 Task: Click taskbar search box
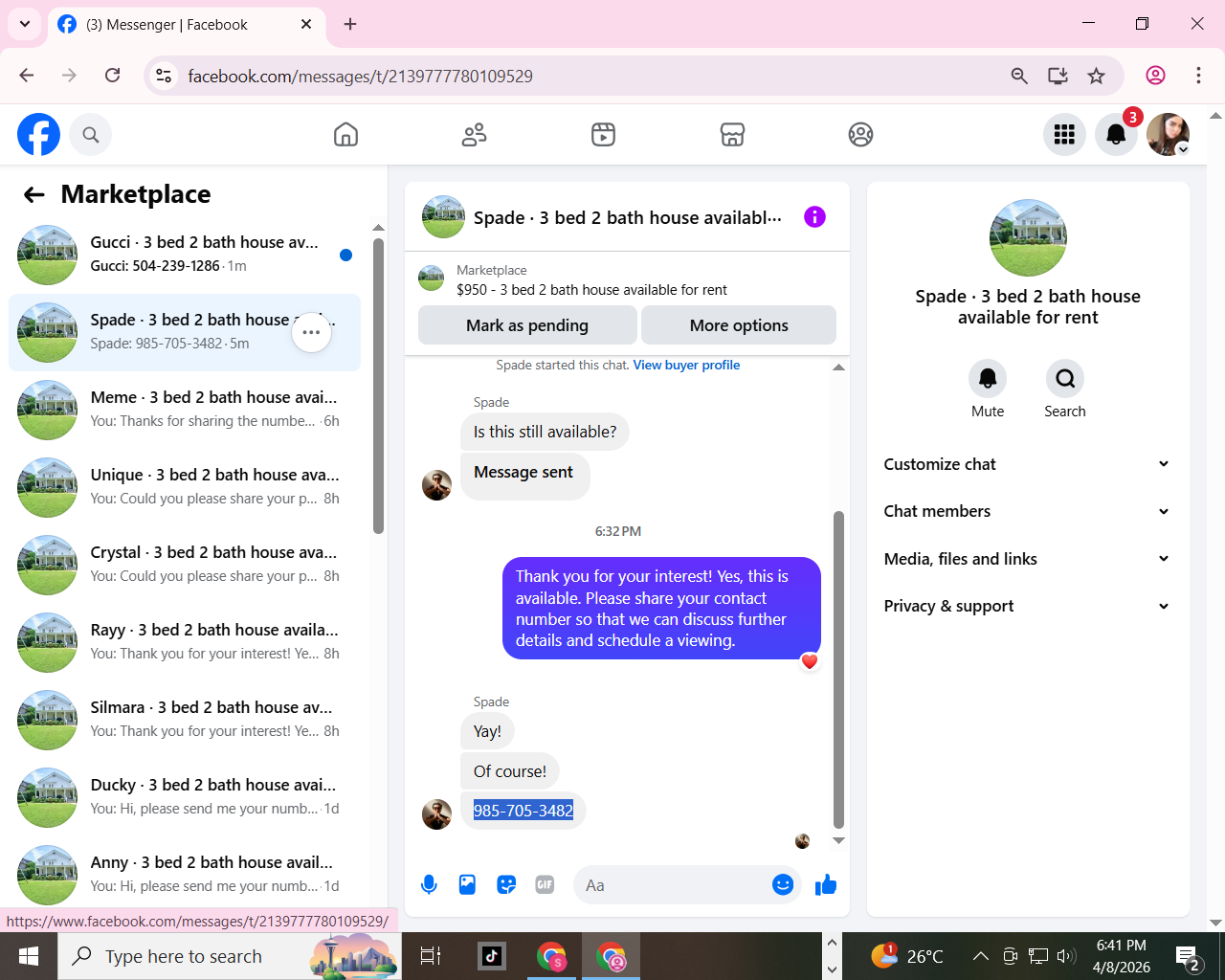click(230, 956)
